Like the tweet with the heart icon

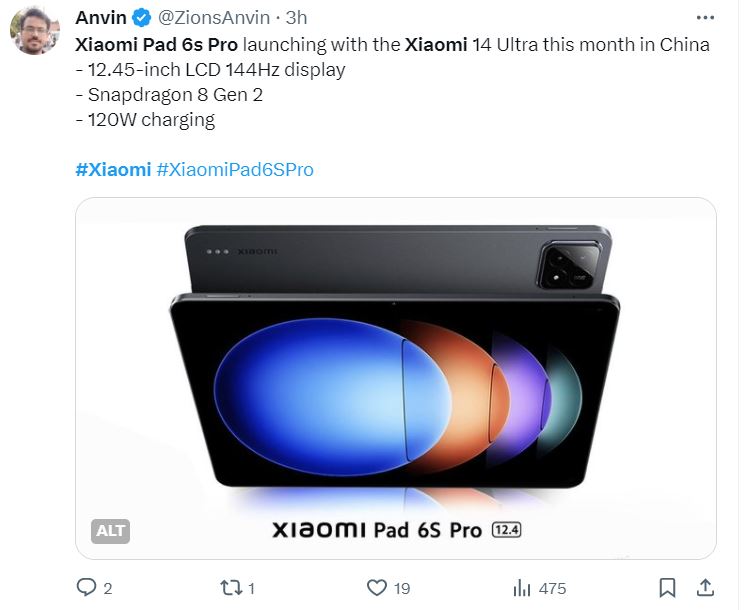tap(377, 588)
